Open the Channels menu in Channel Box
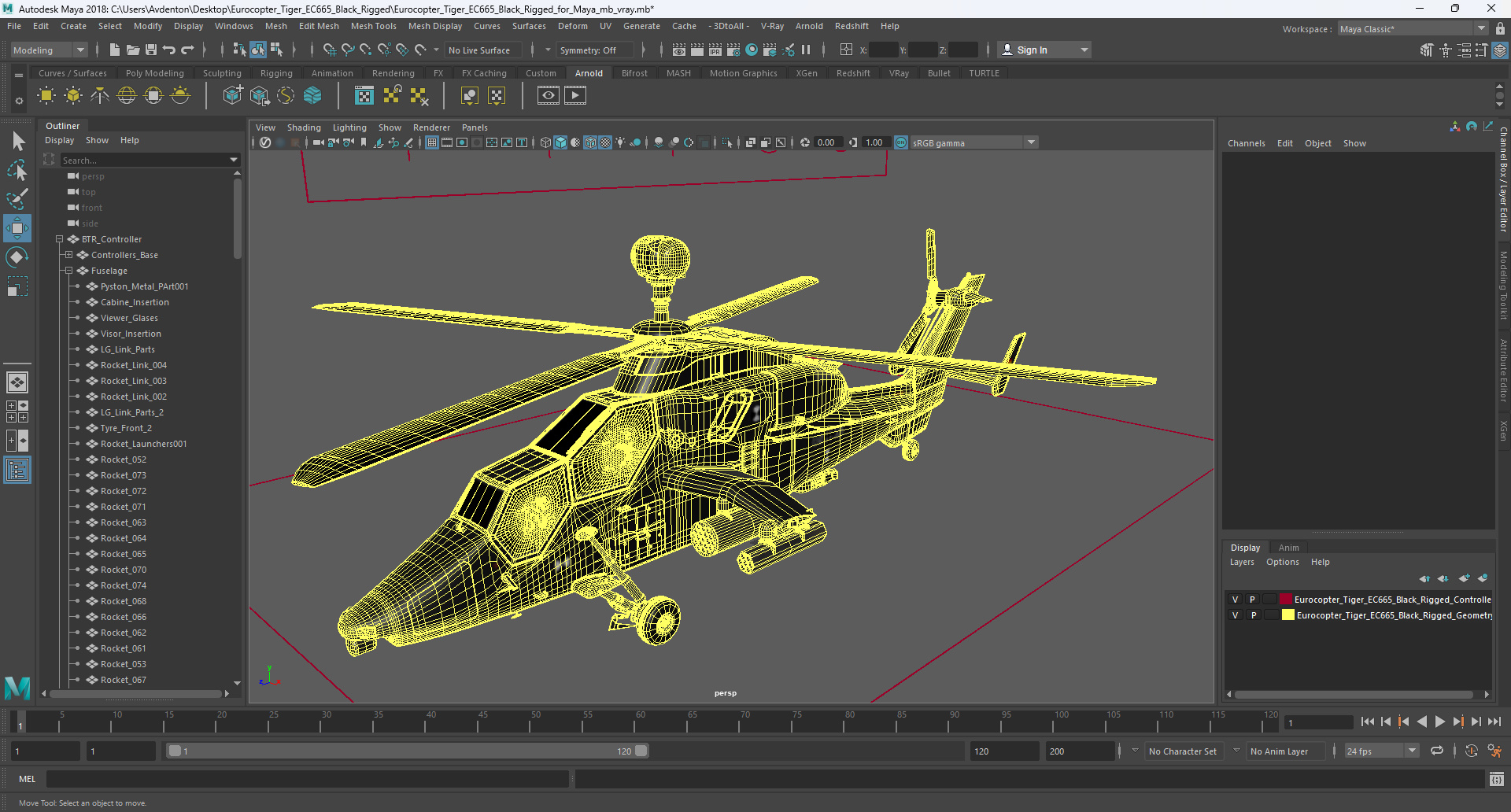The height and width of the screenshot is (812, 1511). [x=1246, y=143]
